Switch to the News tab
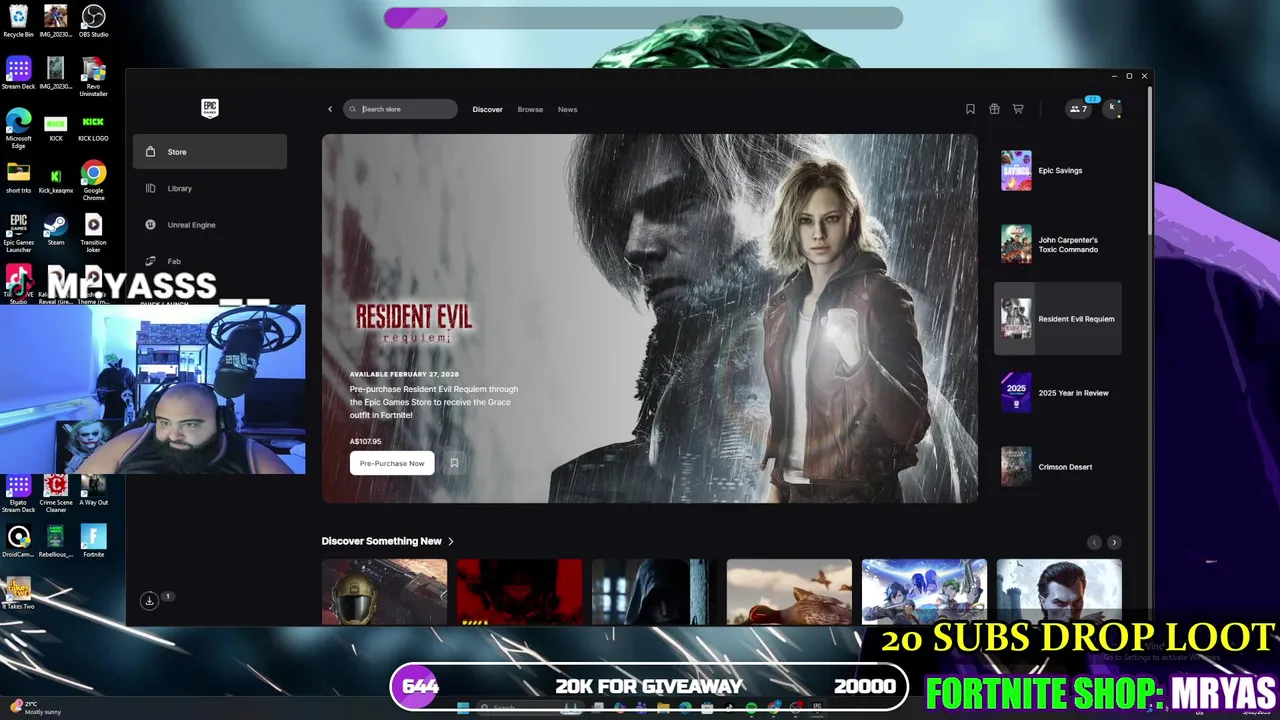This screenshot has height=720, width=1280. tap(567, 109)
